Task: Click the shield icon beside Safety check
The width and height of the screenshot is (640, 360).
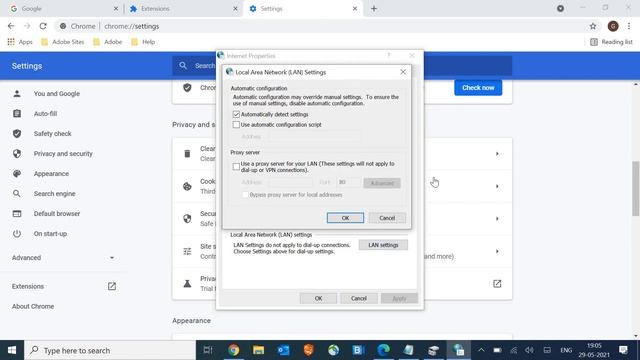Action: click(x=17, y=133)
